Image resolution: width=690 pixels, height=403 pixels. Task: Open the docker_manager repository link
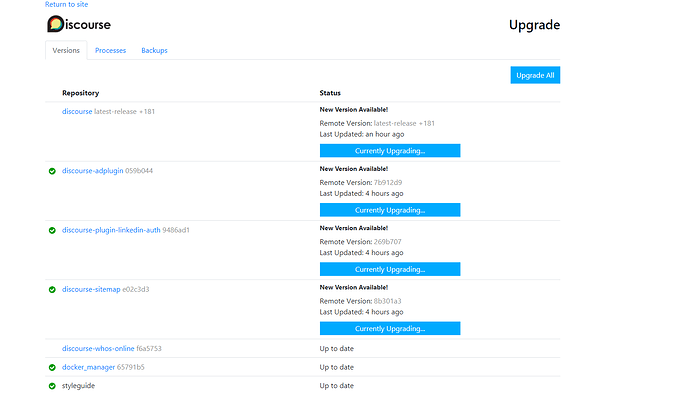(88, 367)
